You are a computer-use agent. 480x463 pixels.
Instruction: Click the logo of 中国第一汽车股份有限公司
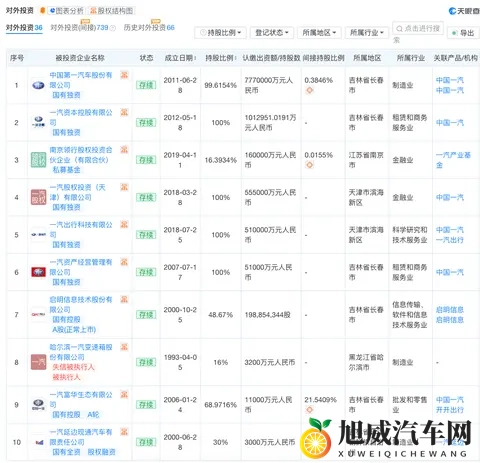pos(38,85)
